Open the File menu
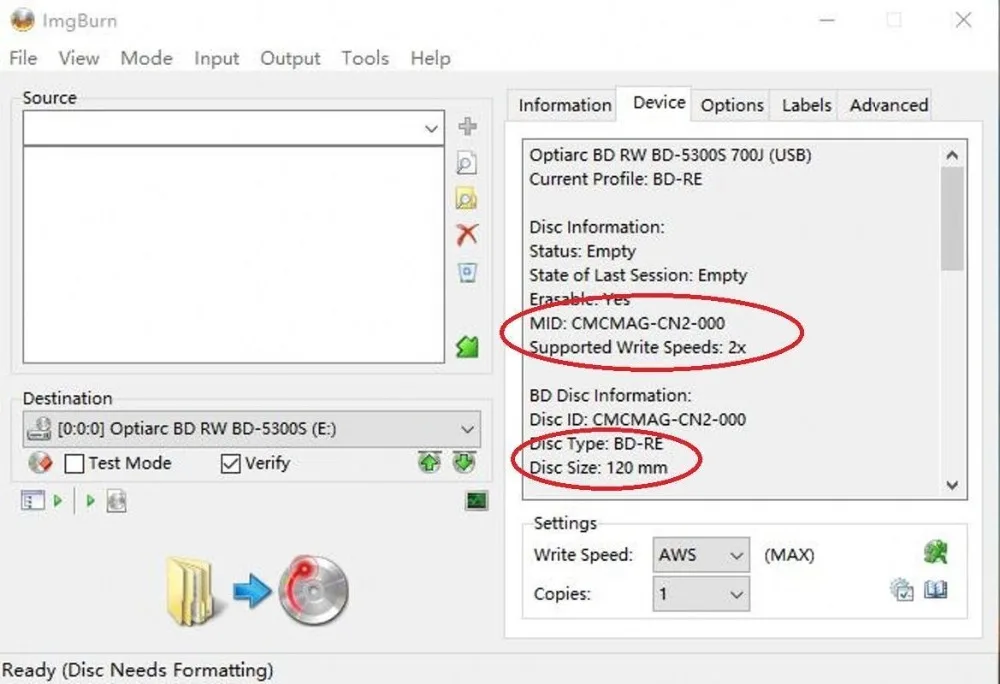The width and height of the screenshot is (1000, 684). click(x=23, y=58)
